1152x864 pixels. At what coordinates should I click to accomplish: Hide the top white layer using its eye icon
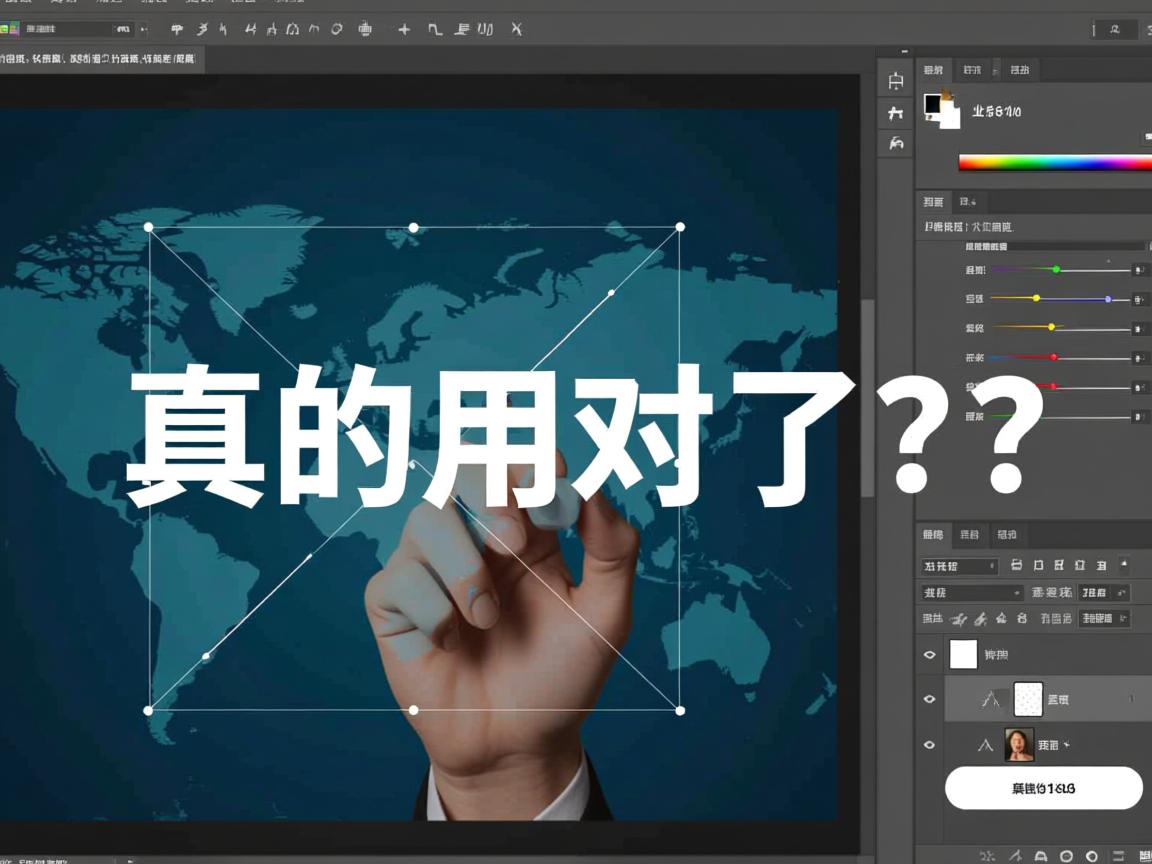930,654
